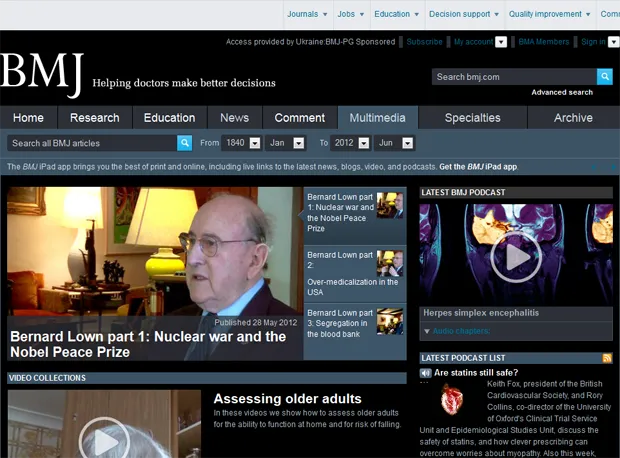Open Are statins still safe podcast title
Screen dimensions: 620x458
(x=476, y=373)
